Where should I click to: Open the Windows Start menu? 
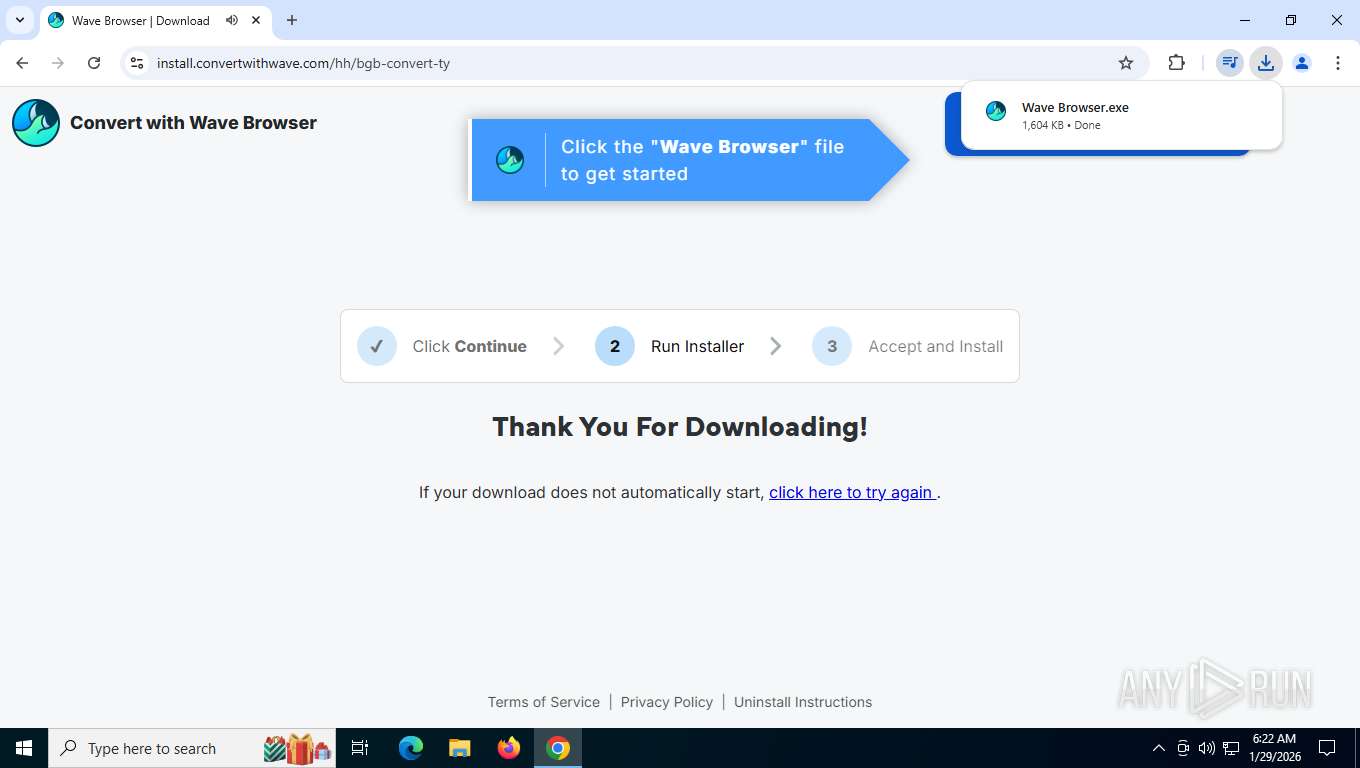pyautogui.click(x=24, y=748)
